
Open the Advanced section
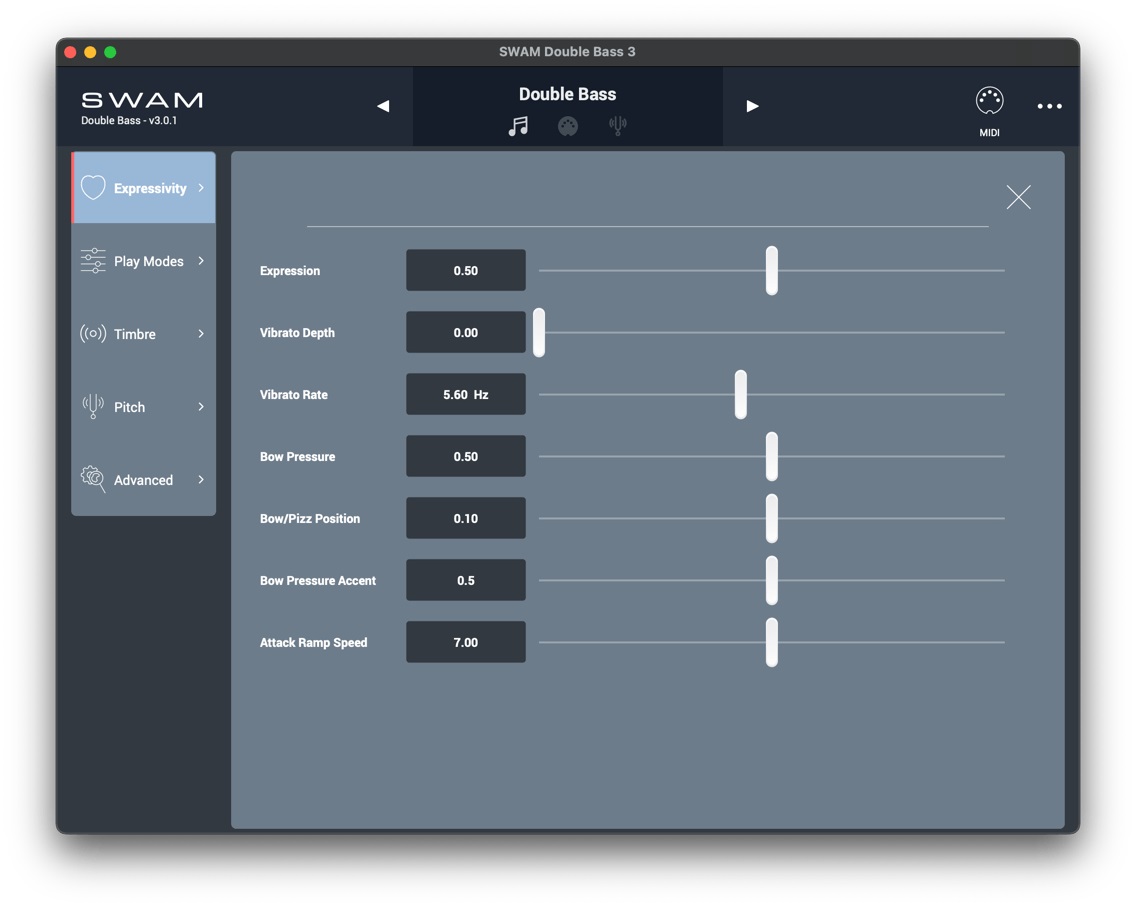coord(143,479)
